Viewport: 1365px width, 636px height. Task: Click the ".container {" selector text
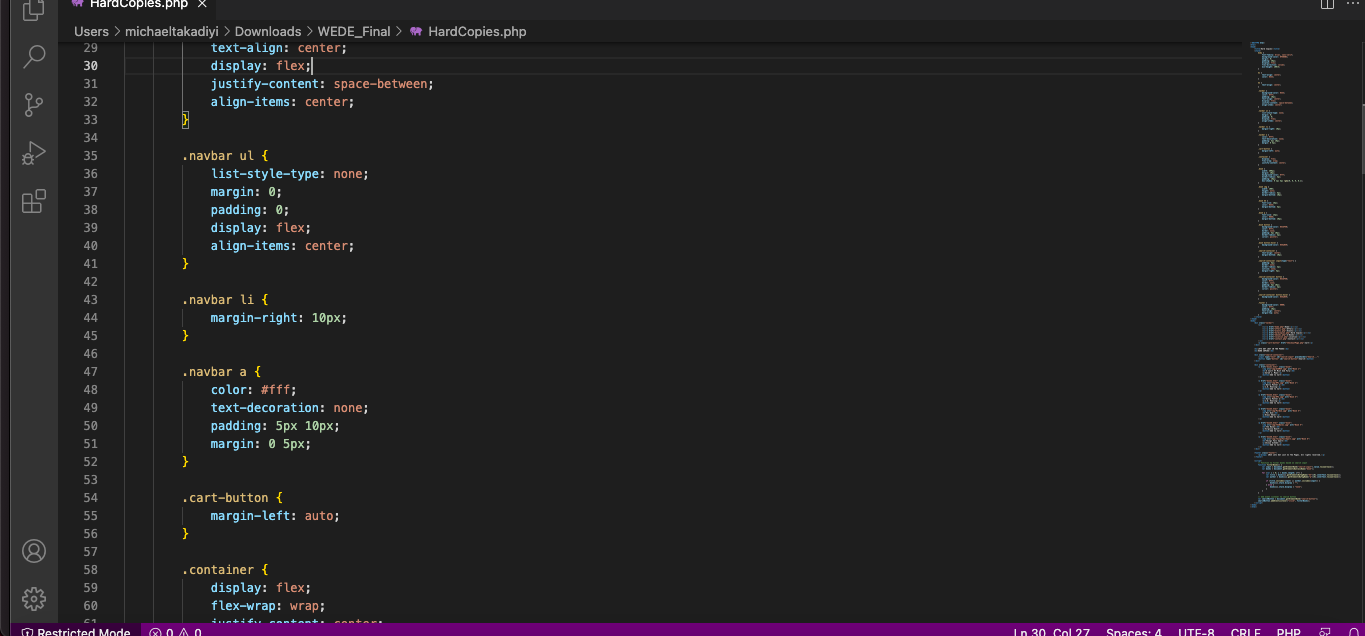[225, 570]
